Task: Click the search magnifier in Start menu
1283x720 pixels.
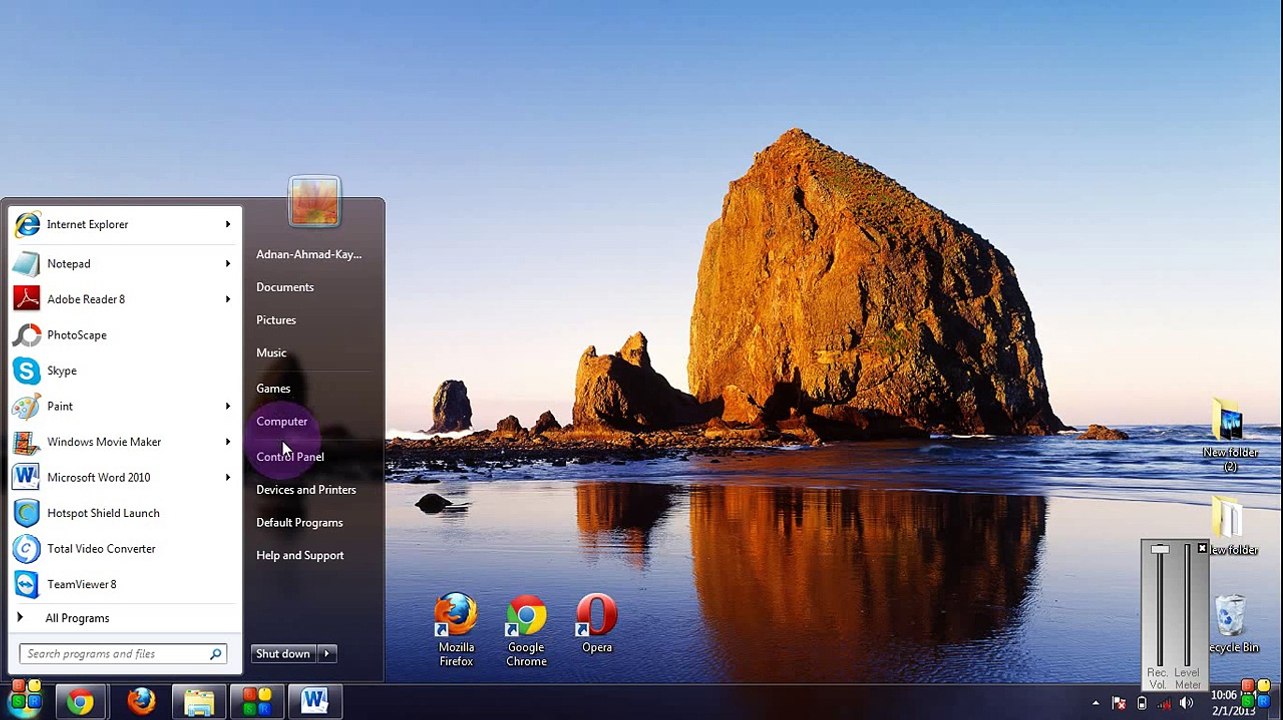Action: (215, 654)
